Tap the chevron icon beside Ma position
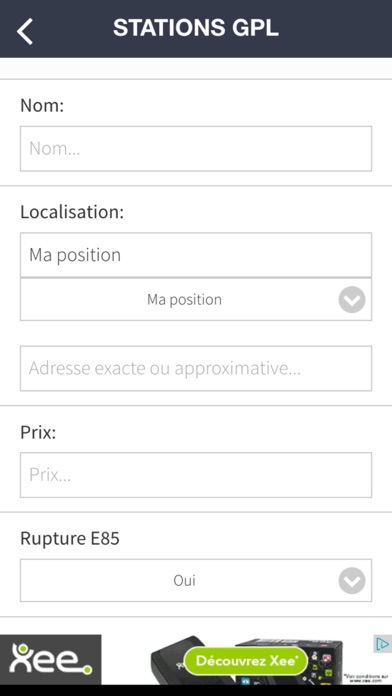392x696 pixels. coord(352,300)
